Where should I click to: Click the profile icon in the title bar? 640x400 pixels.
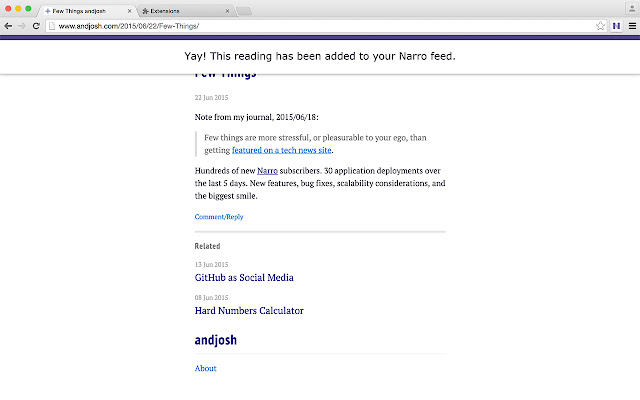tap(632, 9)
